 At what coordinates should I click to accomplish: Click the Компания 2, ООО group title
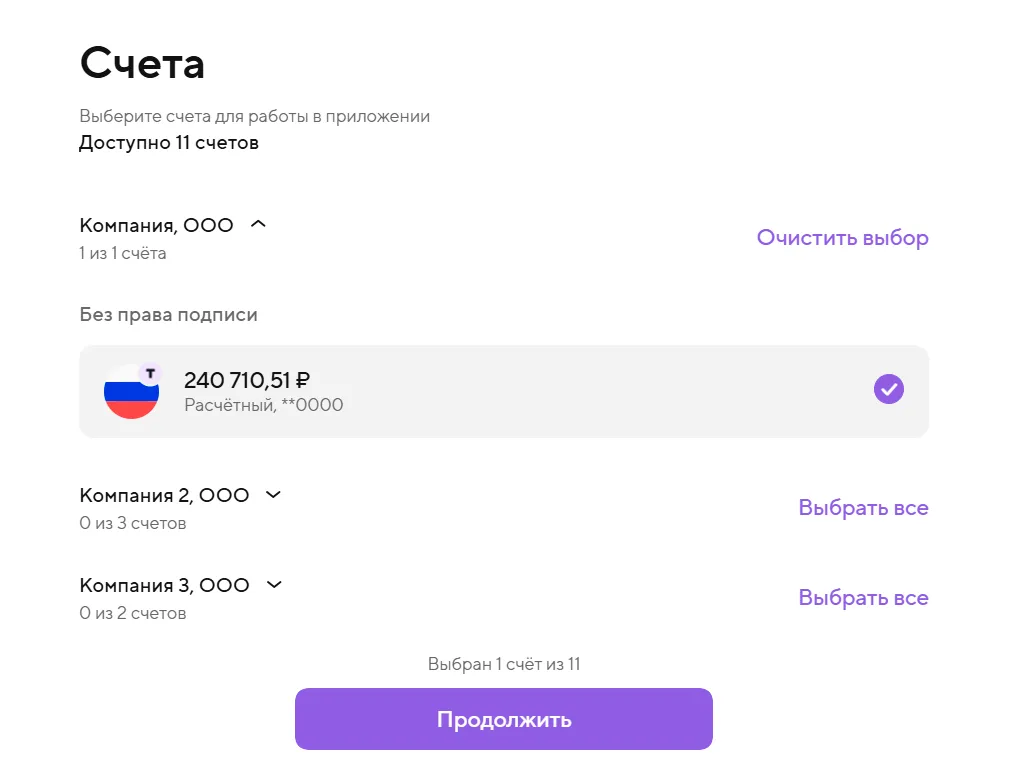164,496
